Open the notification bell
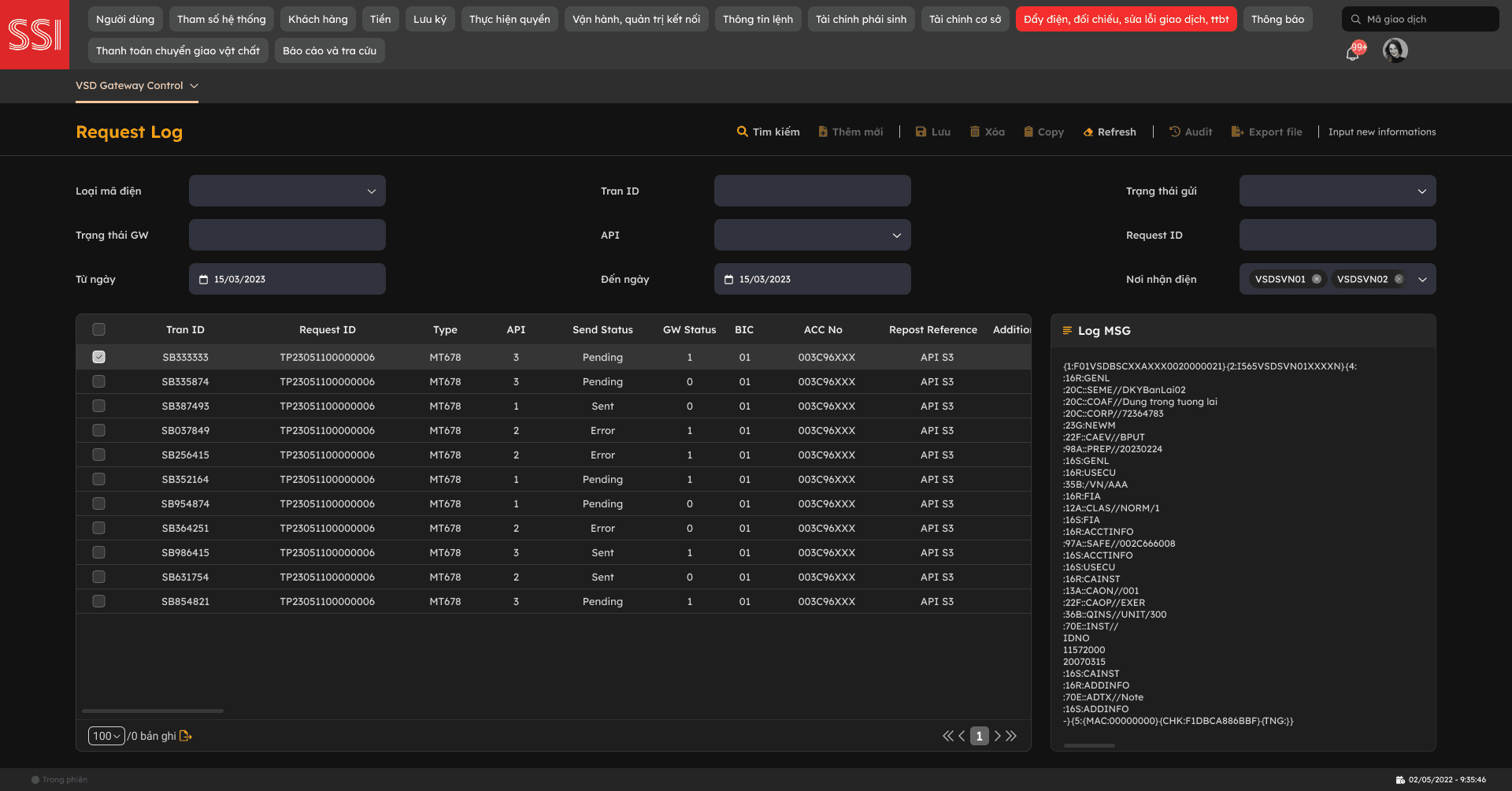 pos(1352,53)
